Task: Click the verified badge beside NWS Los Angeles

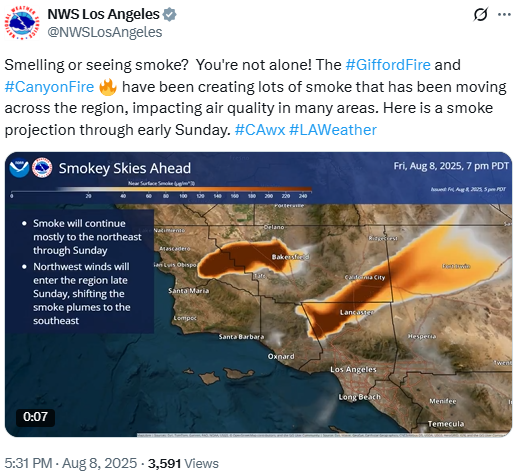Action: (x=169, y=15)
